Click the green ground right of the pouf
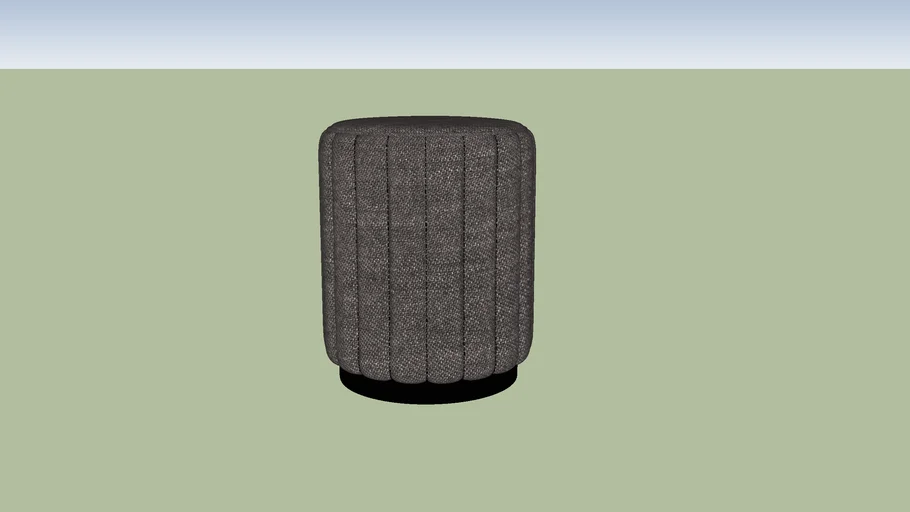Screen dimensions: 910x512 click(x=720, y=280)
